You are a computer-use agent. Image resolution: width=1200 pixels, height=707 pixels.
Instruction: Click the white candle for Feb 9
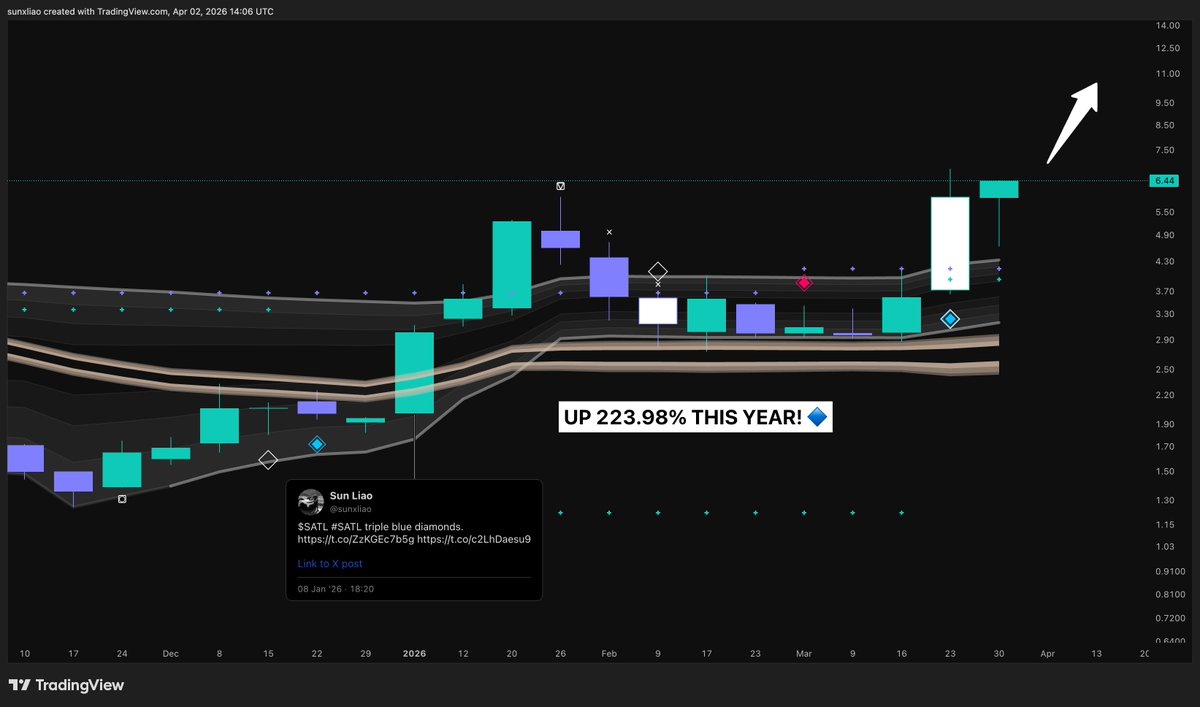tap(658, 311)
